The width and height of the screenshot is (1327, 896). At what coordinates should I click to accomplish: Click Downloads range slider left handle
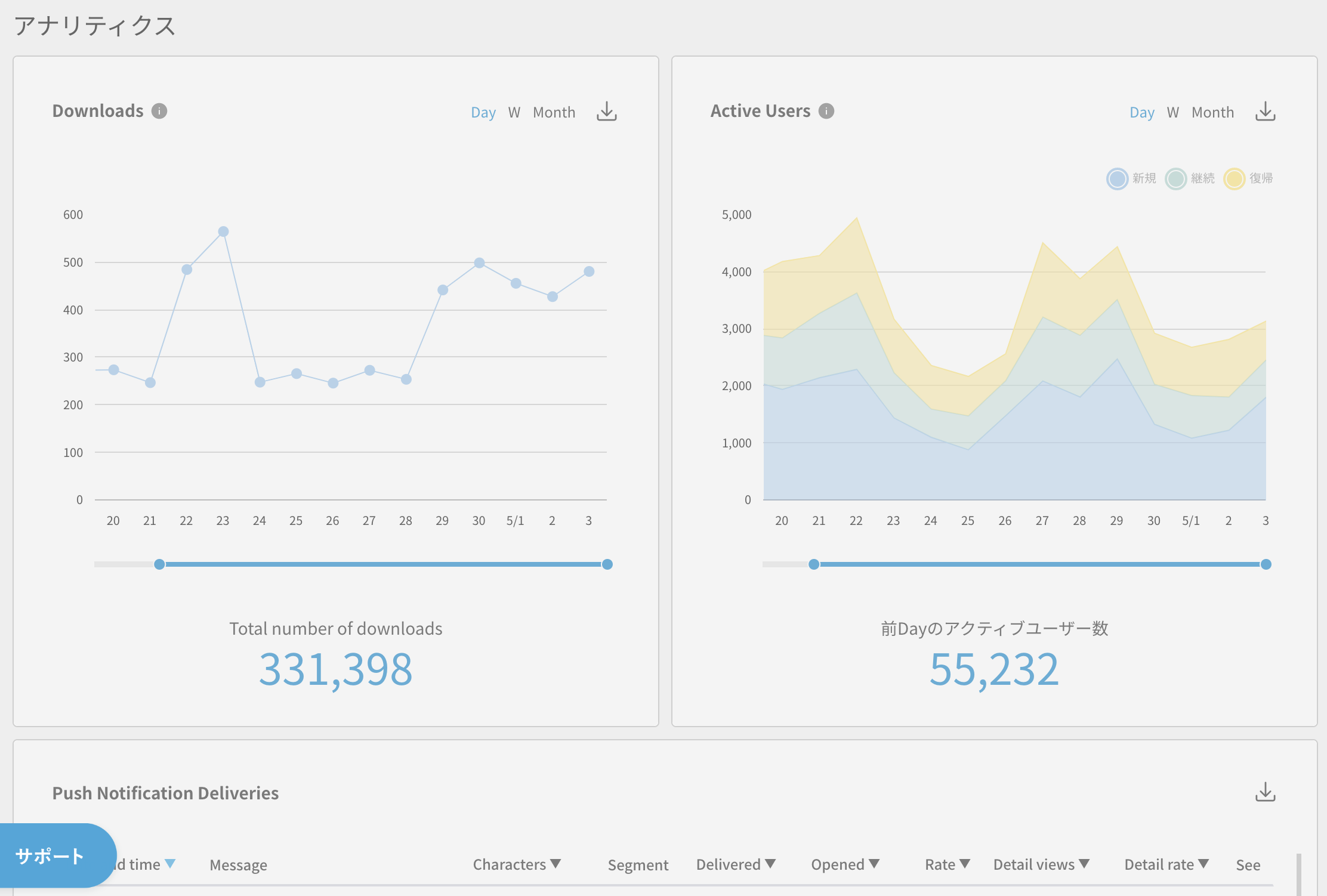[x=159, y=564]
